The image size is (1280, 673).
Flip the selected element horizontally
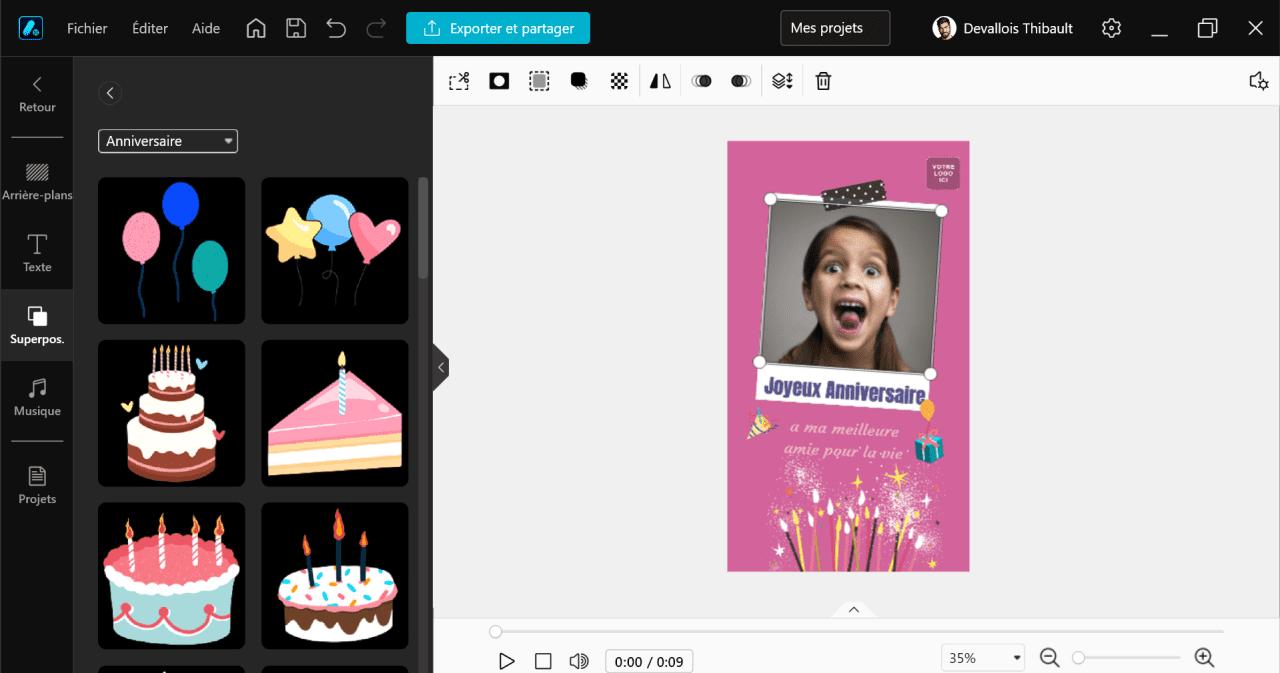[659, 80]
